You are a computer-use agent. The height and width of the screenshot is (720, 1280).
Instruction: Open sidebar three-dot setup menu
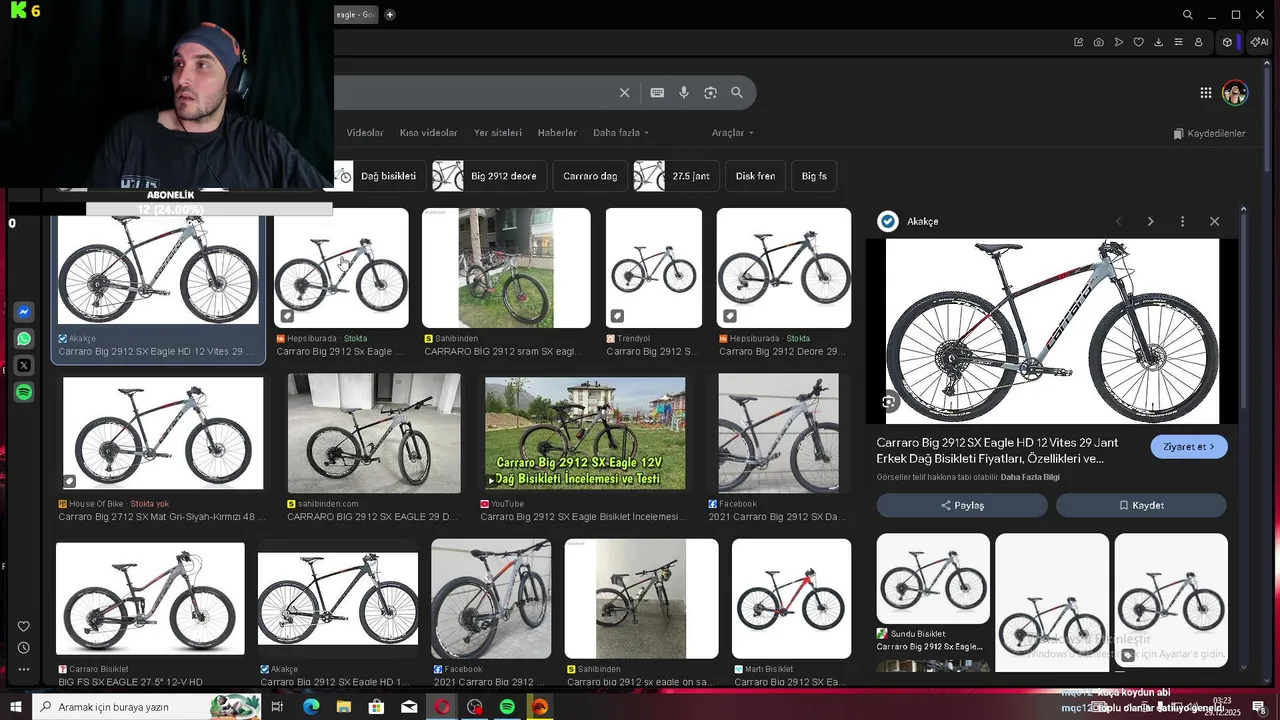click(x=24, y=669)
